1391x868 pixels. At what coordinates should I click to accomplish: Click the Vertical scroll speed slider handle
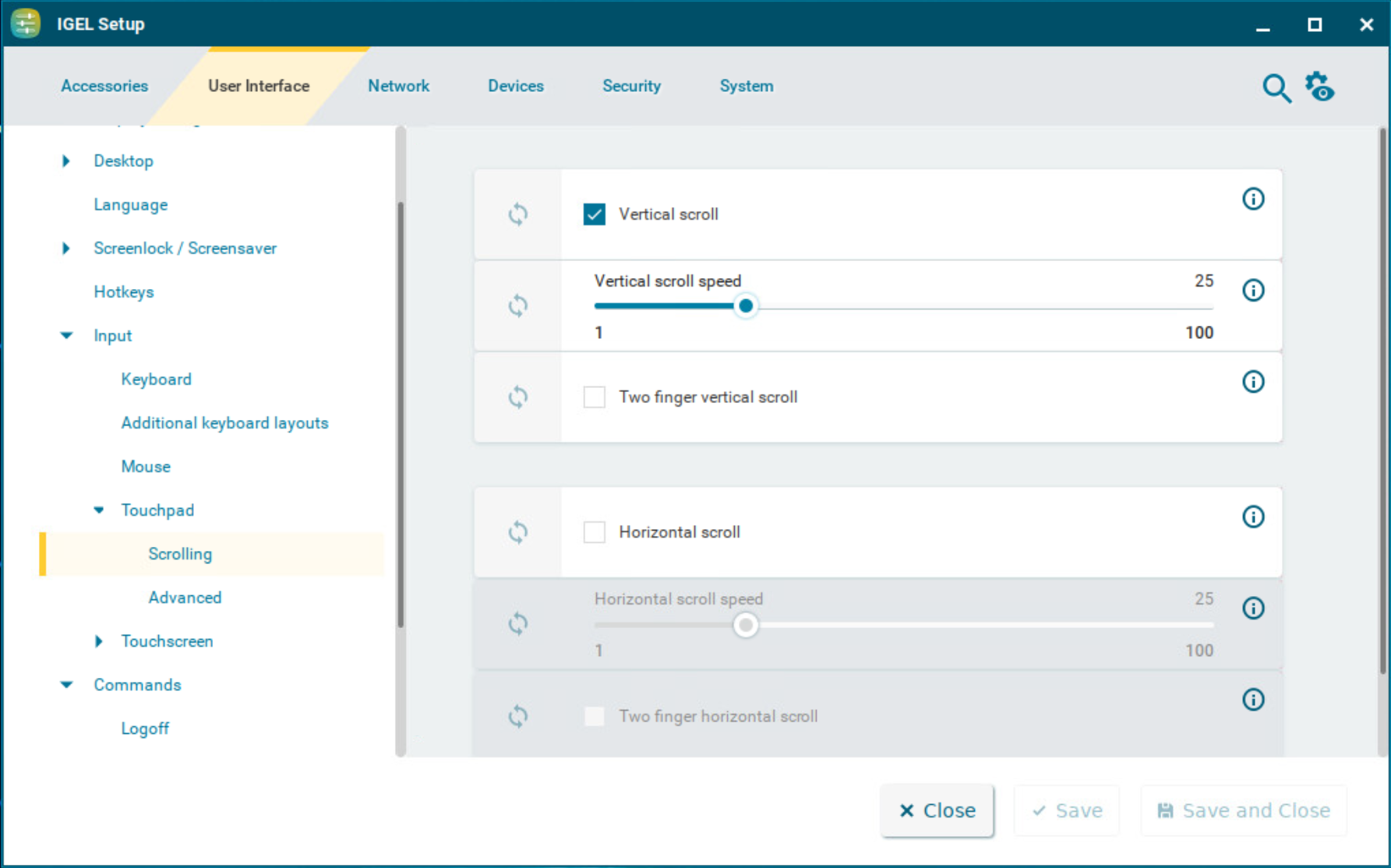[746, 306]
